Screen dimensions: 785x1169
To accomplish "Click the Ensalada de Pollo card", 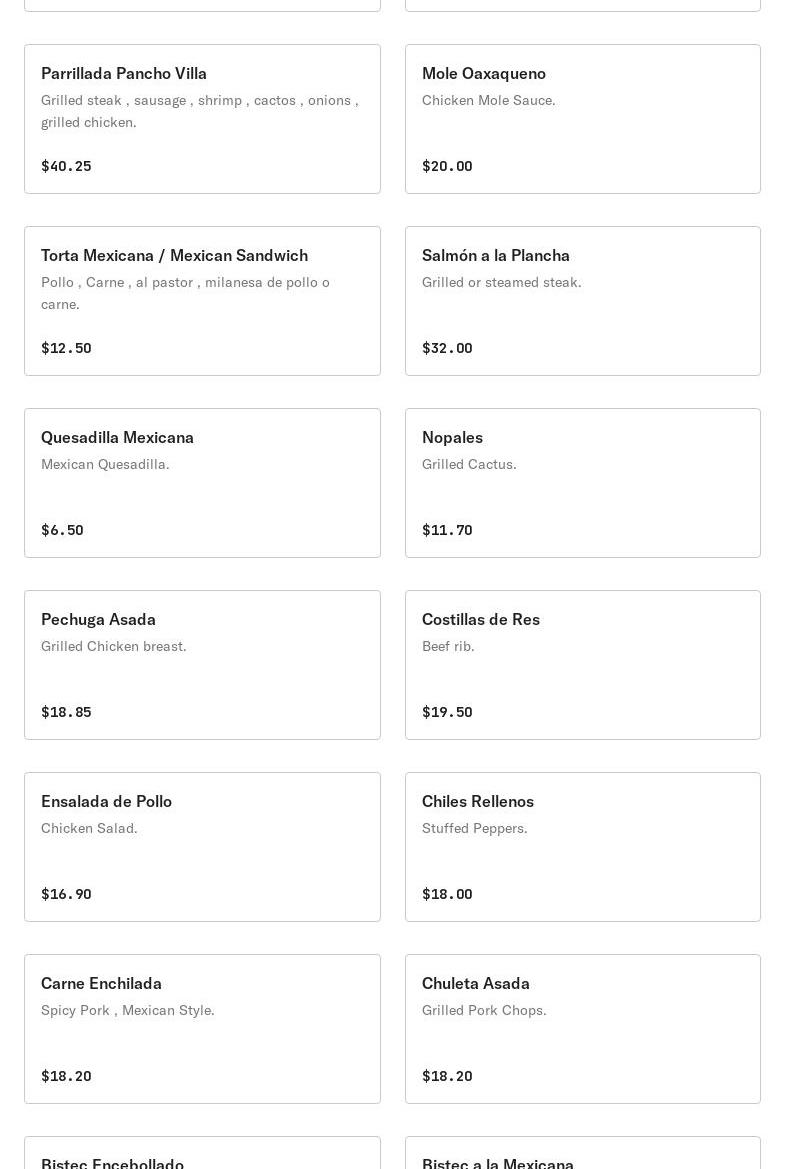I will click(202, 847).
